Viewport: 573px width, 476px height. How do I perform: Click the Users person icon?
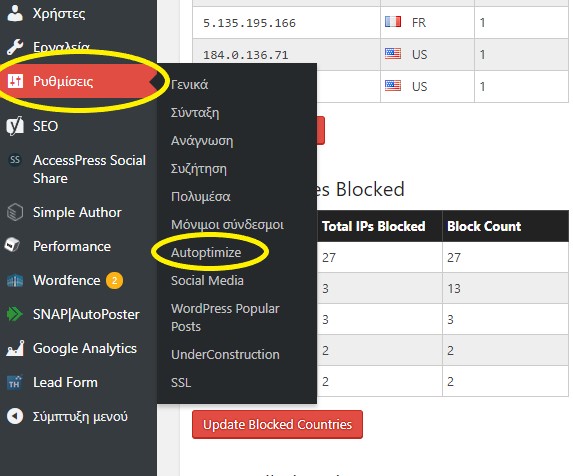click(15, 13)
